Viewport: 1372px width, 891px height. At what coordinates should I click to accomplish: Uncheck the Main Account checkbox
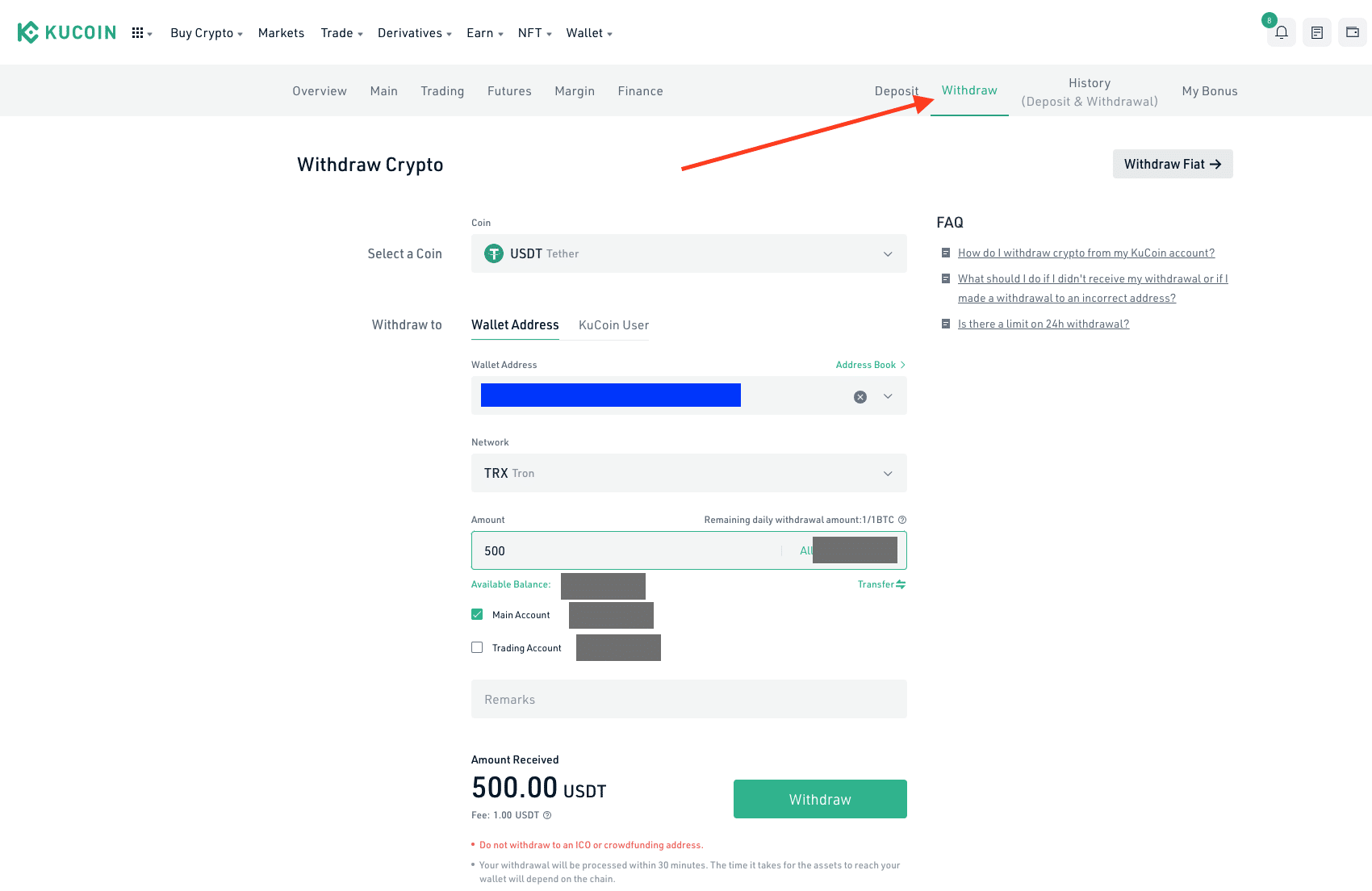[477, 614]
